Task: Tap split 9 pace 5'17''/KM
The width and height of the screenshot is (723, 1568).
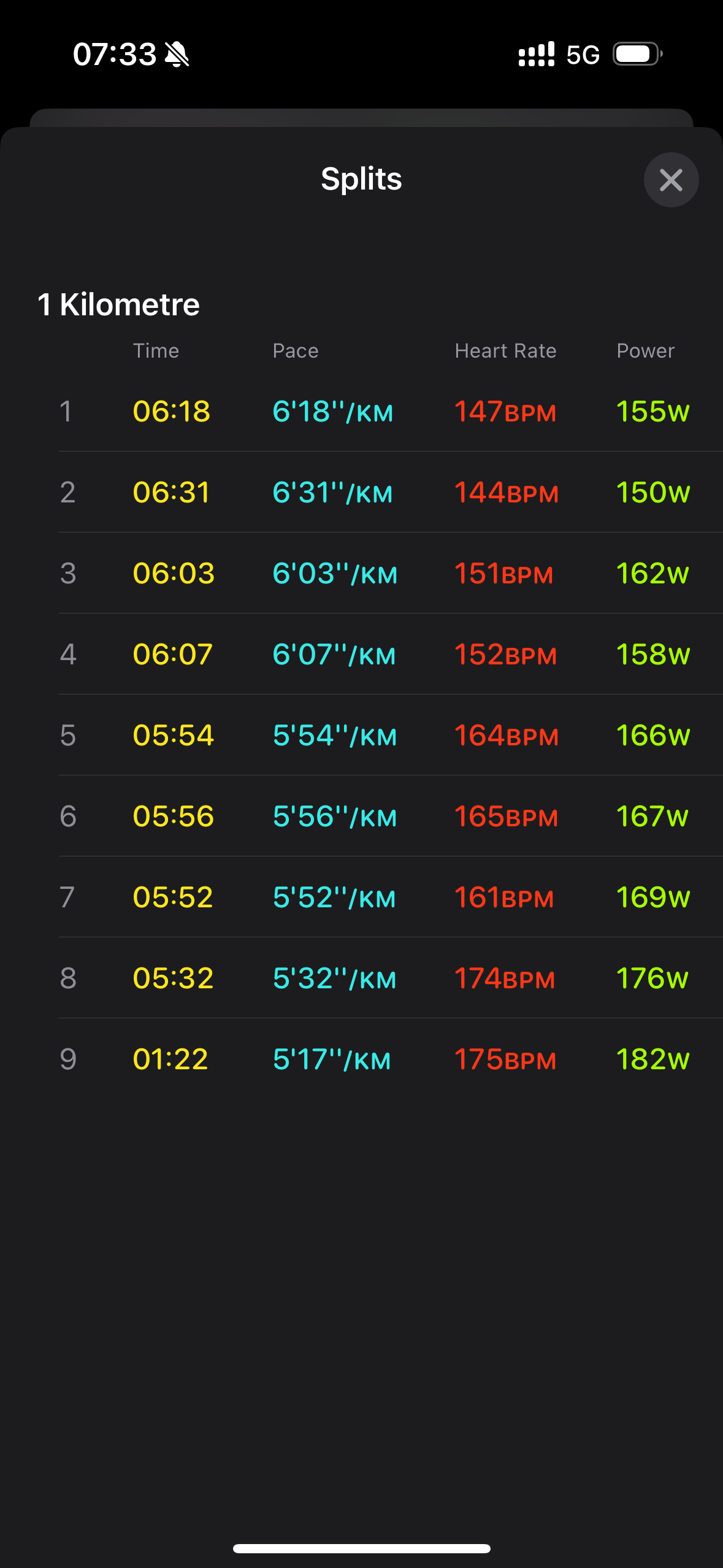Action: click(x=332, y=1059)
